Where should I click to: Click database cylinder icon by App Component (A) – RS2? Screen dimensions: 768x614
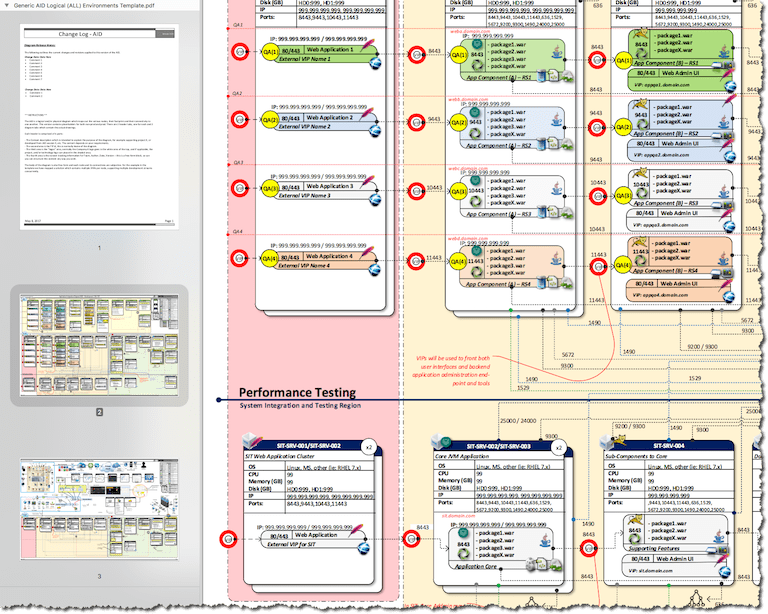click(542, 144)
